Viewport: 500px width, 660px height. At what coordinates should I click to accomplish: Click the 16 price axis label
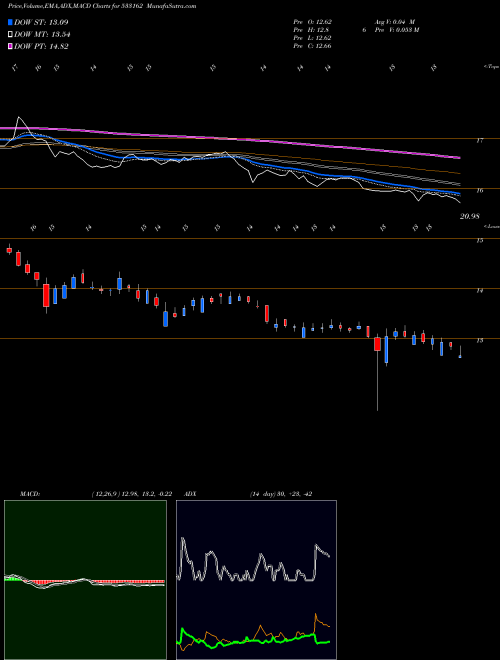tap(479, 191)
